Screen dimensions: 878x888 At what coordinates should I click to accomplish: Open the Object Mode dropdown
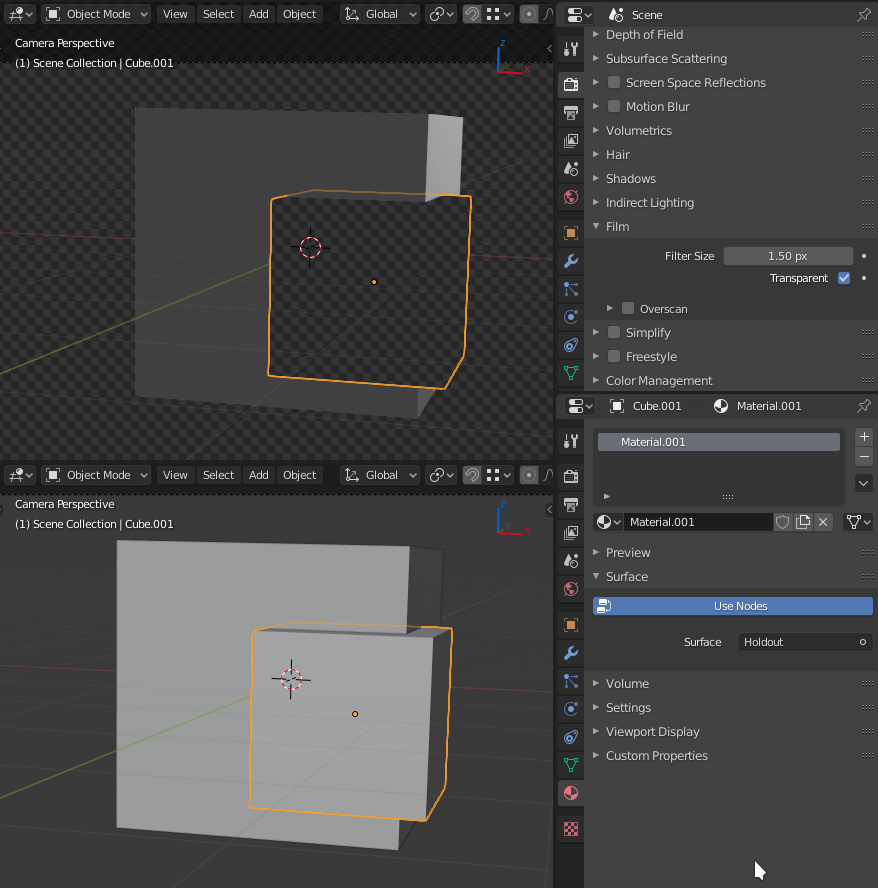(x=96, y=13)
